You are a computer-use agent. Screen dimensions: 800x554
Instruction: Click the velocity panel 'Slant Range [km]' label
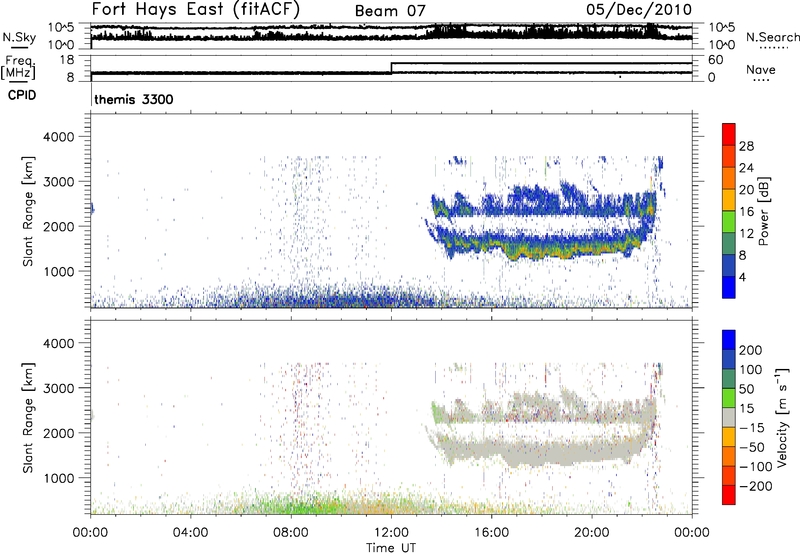click(28, 418)
